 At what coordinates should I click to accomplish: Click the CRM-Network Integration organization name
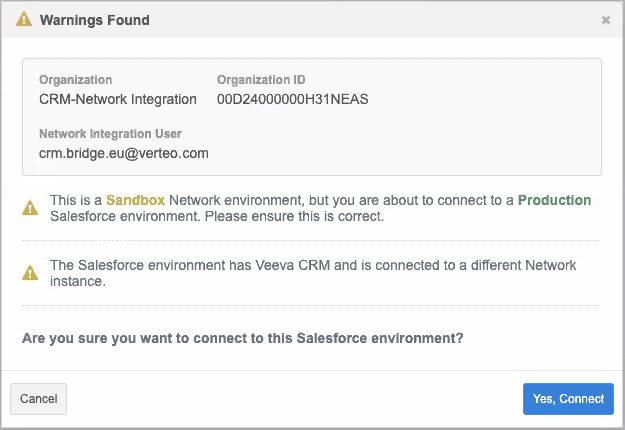click(x=118, y=99)
